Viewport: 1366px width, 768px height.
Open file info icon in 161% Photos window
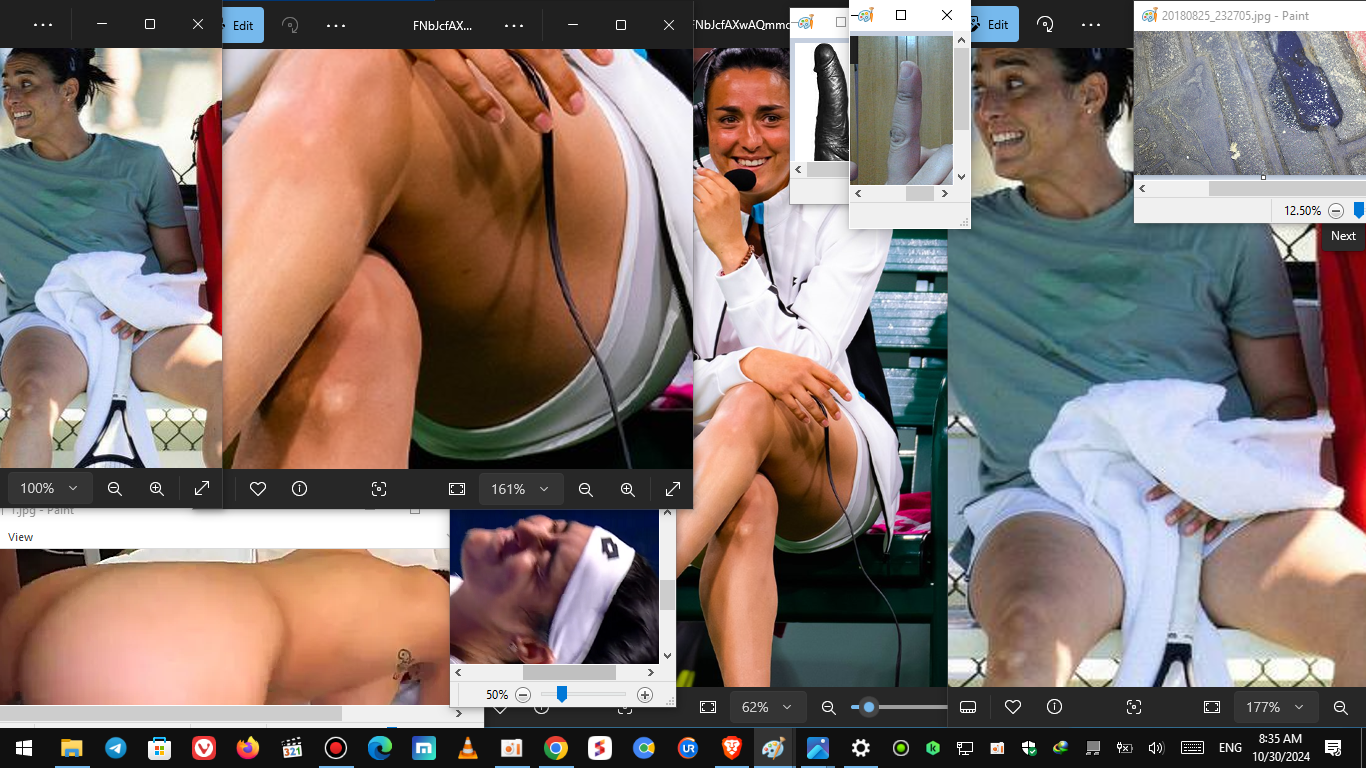tap(299, 489)
